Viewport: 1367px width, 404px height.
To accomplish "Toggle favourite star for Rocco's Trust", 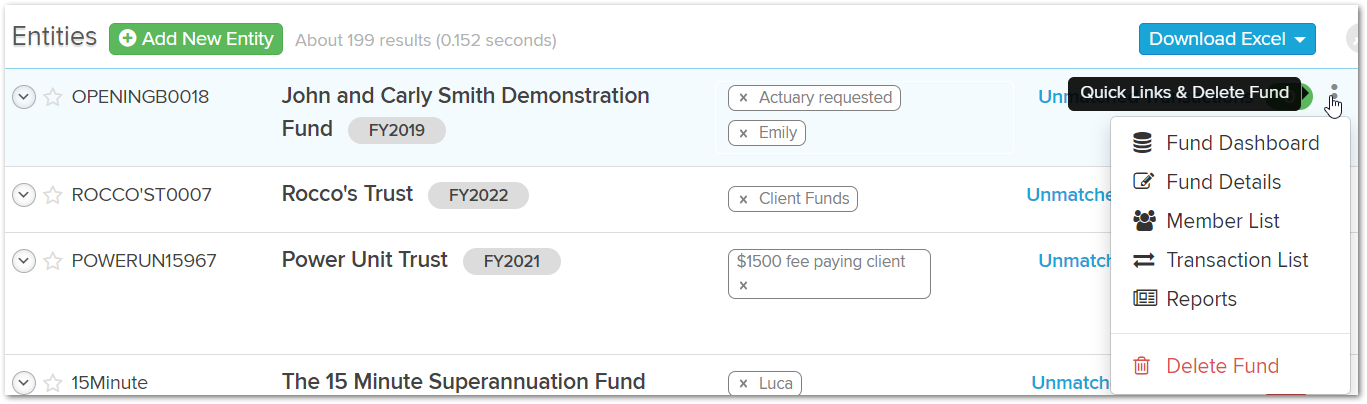I will pos(53,195).
